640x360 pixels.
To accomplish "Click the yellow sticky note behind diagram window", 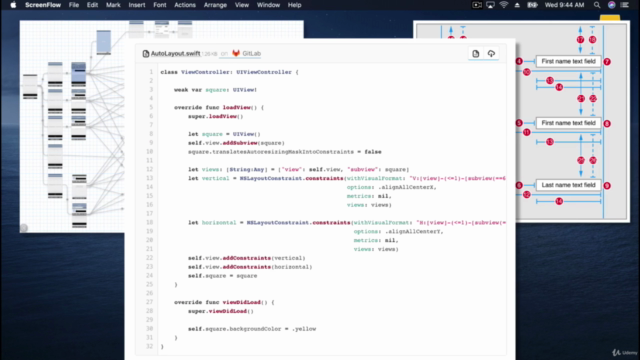I will (610, 18).
